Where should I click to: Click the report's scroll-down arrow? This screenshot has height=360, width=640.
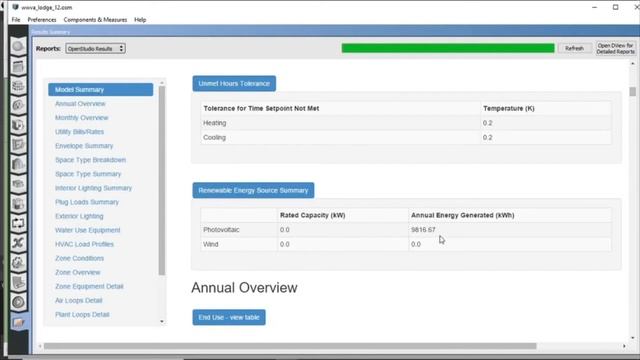tap(633, 338)
